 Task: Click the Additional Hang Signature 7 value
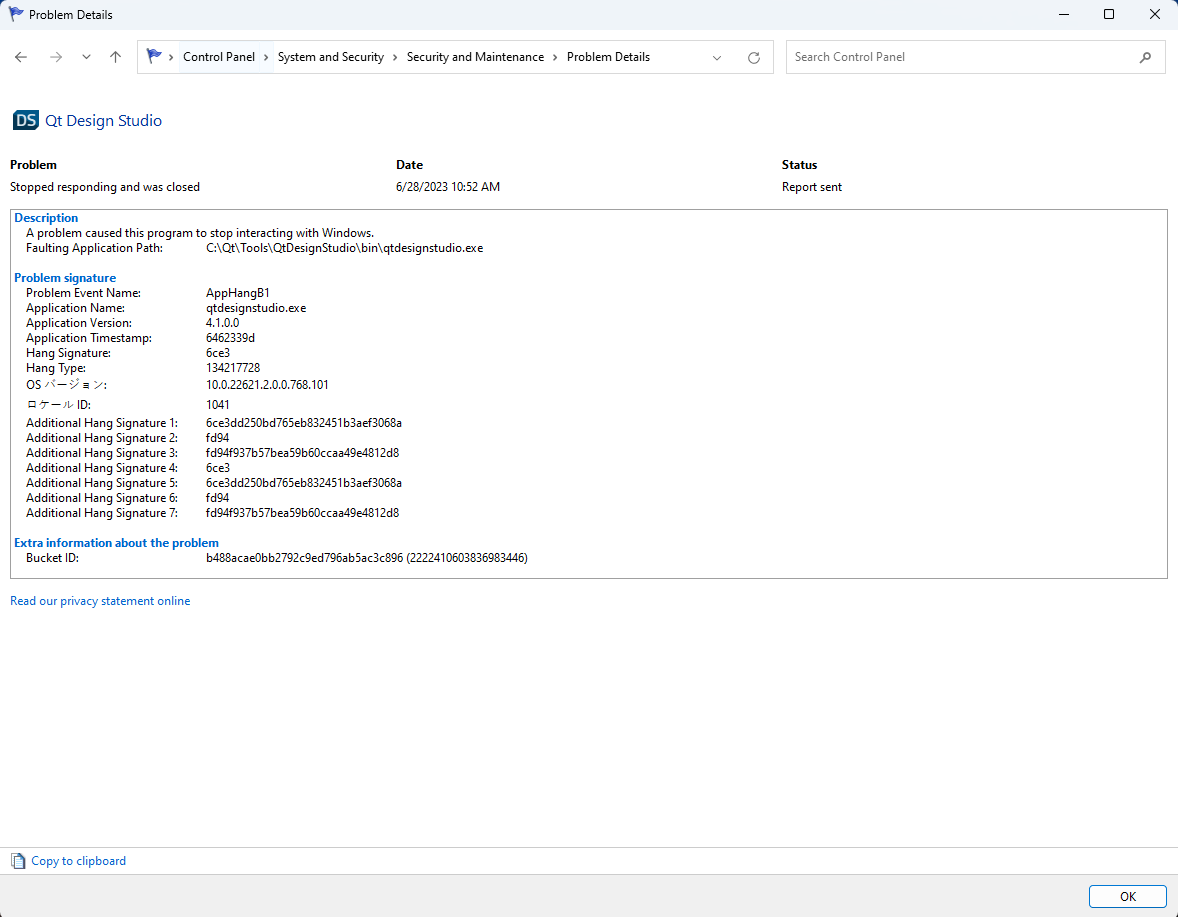coord(302,513)
